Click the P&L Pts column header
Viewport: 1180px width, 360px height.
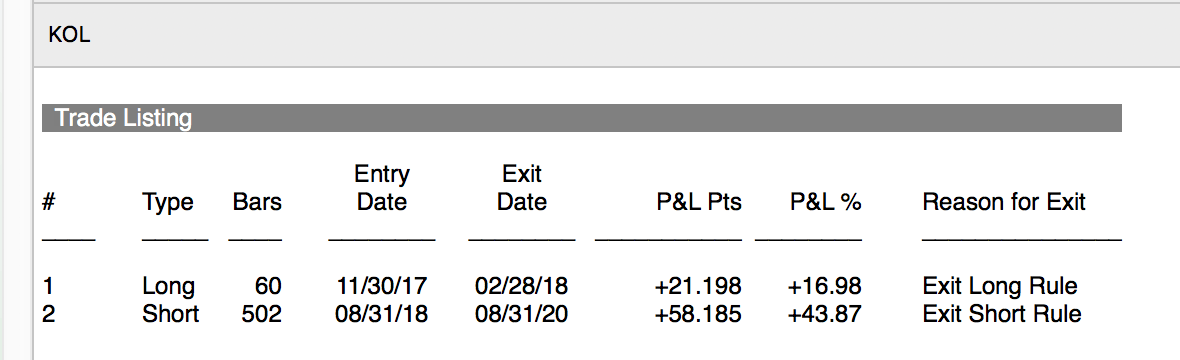click(697, 202)
